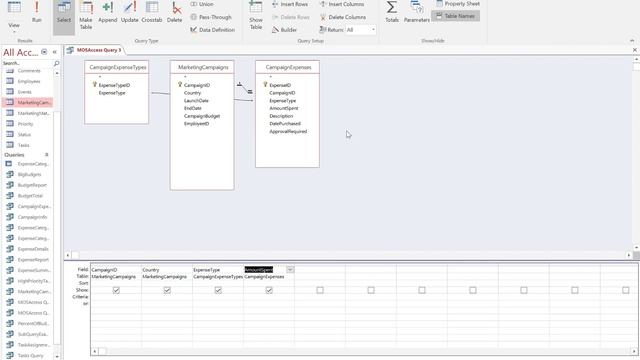The height and width of the screenshot is (360, 640).
Task: Uncheck Show box for AmountSpent column
Action: 269,290
